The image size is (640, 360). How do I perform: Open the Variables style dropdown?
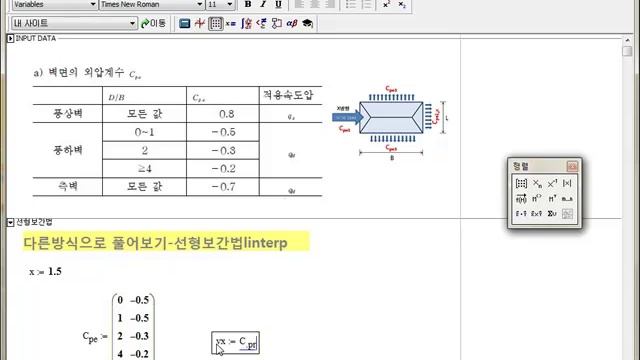click(x=93, y=4)
